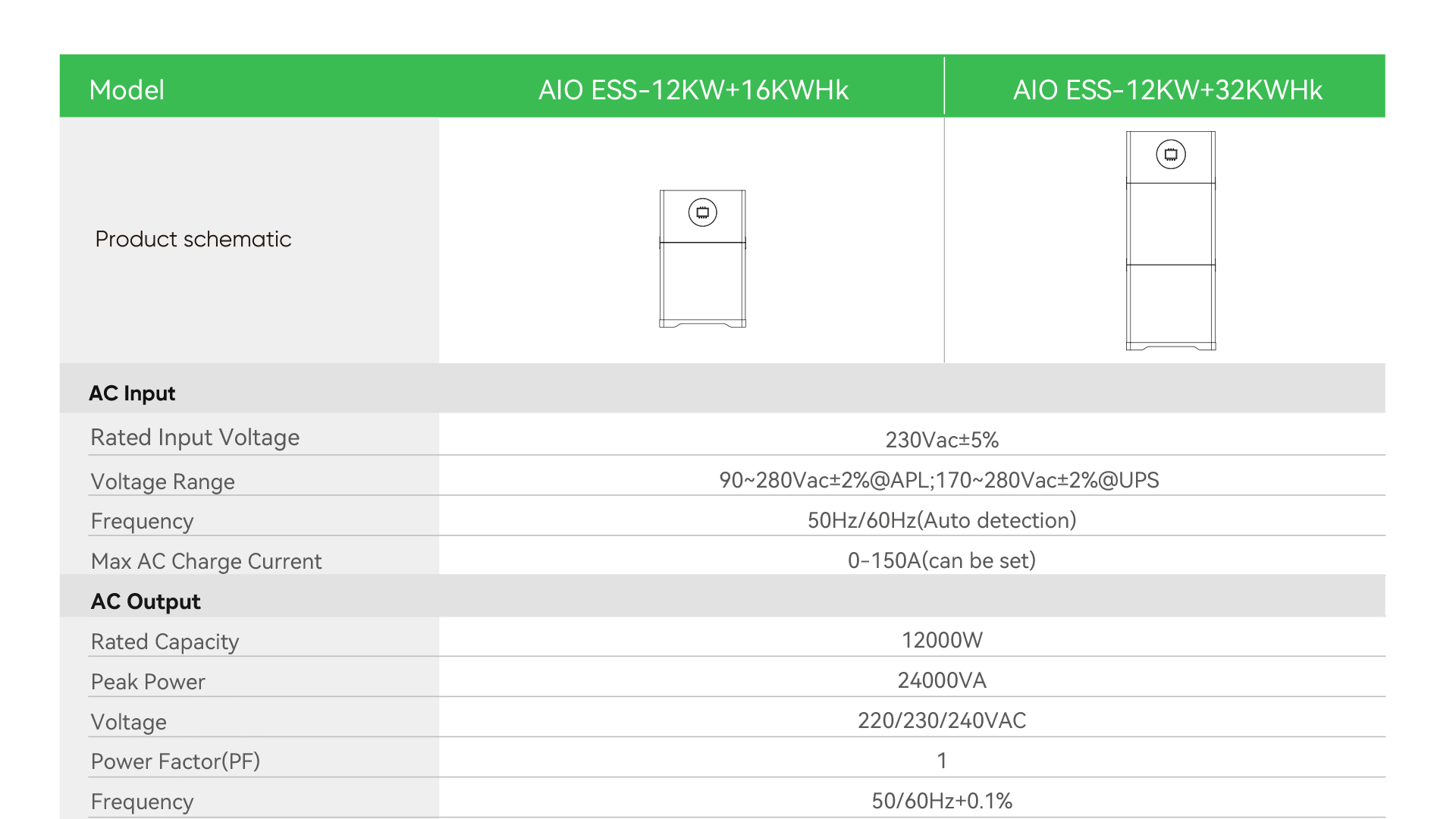The height and width of the screenshot is (819, 1456).
Task: Click the Rated Capacity row label
Action: [x=165, y=642]
